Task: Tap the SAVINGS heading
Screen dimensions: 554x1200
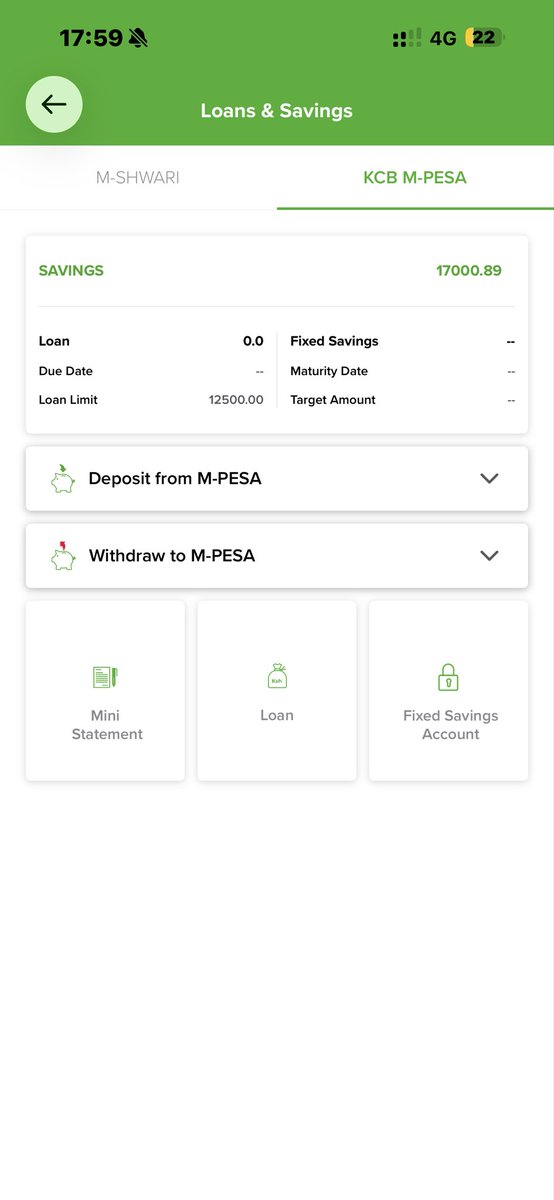Action: (x=71, y=270)
